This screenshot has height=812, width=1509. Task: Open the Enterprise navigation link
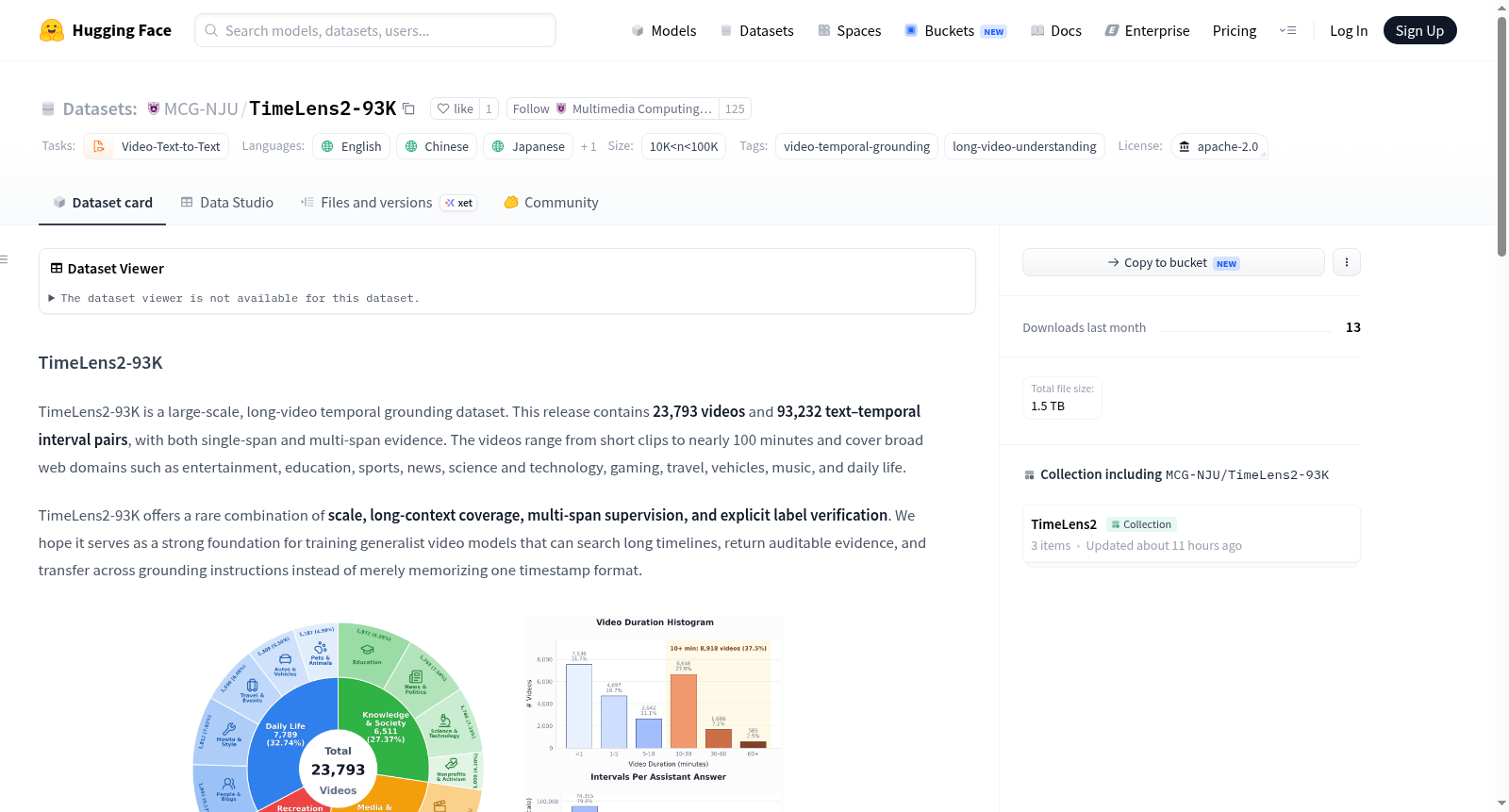point(1147,30)
